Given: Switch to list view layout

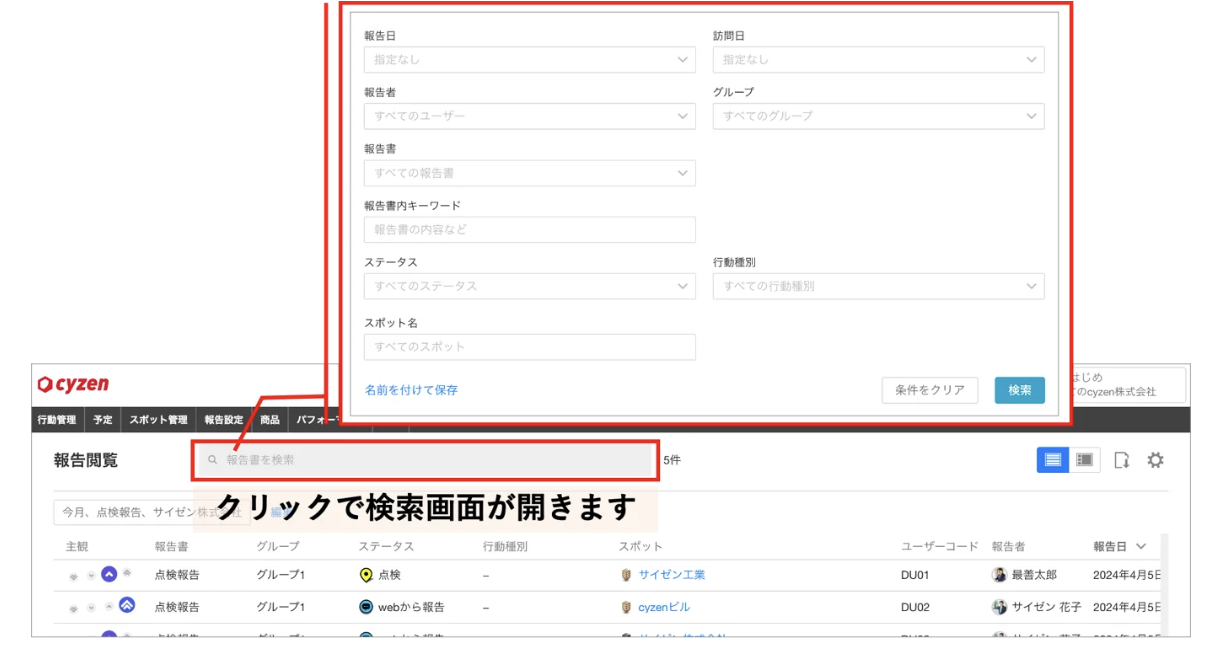Looking at the screenshot, I should (1052, 460).
